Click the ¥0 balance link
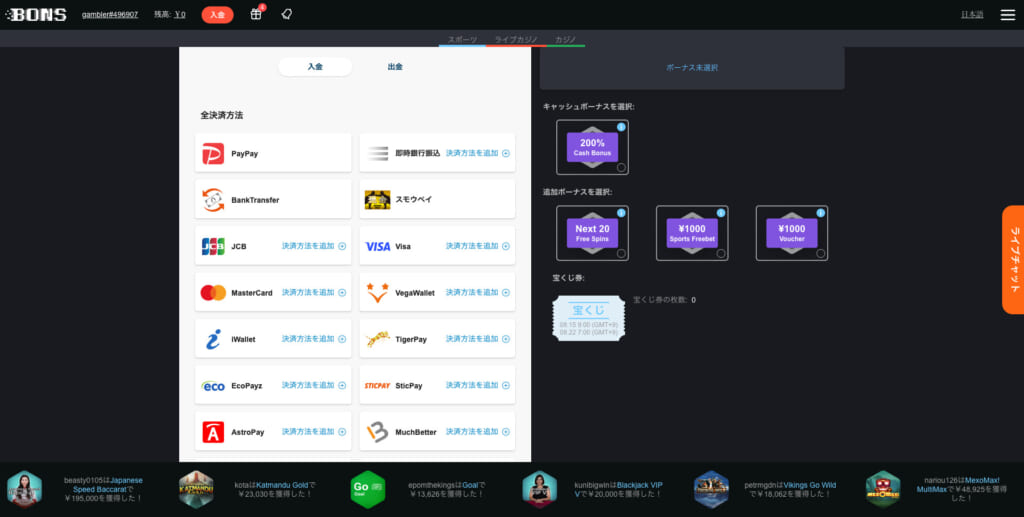This screenshot has width=1024, height=517. point(180,14)
